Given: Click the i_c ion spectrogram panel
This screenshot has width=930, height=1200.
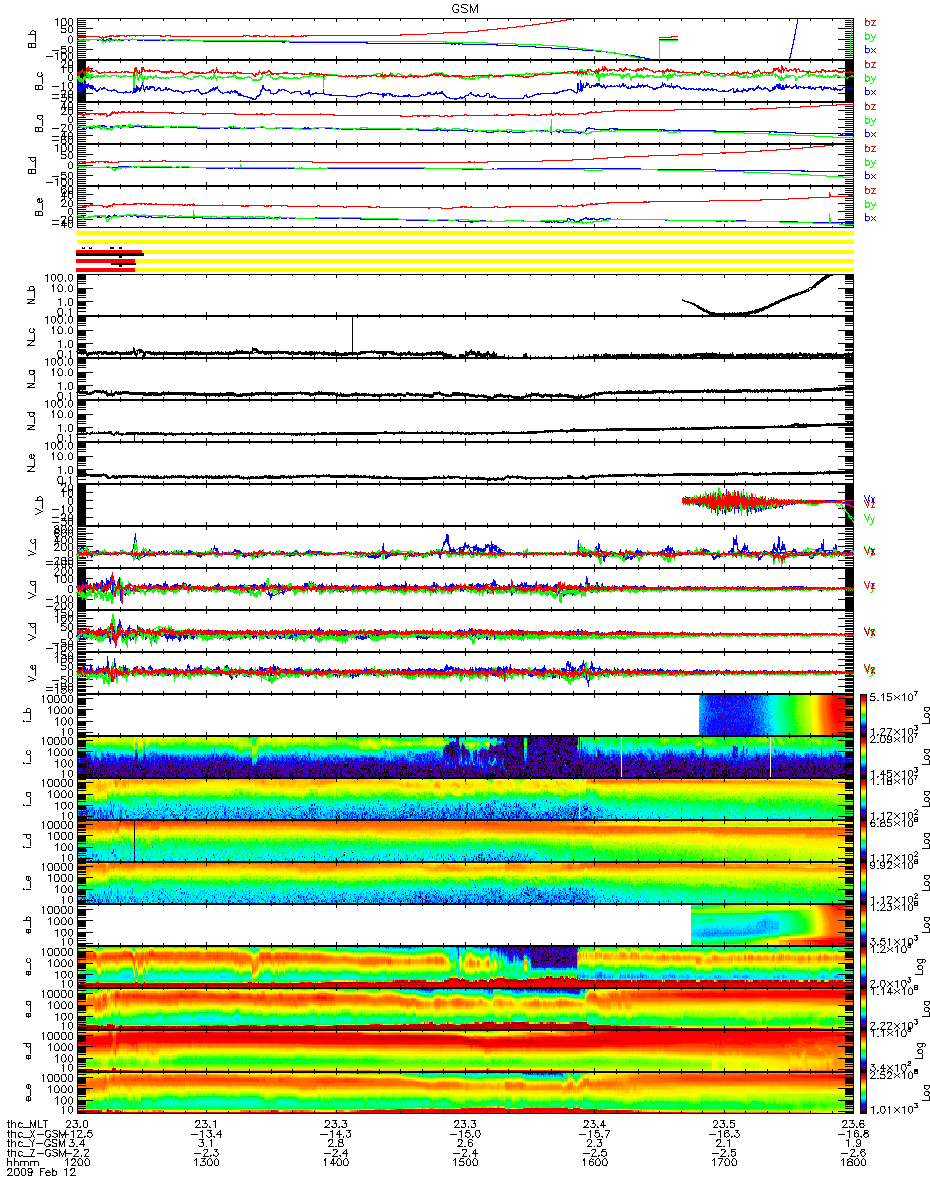Looking at the screenshot, I should 466,756.
